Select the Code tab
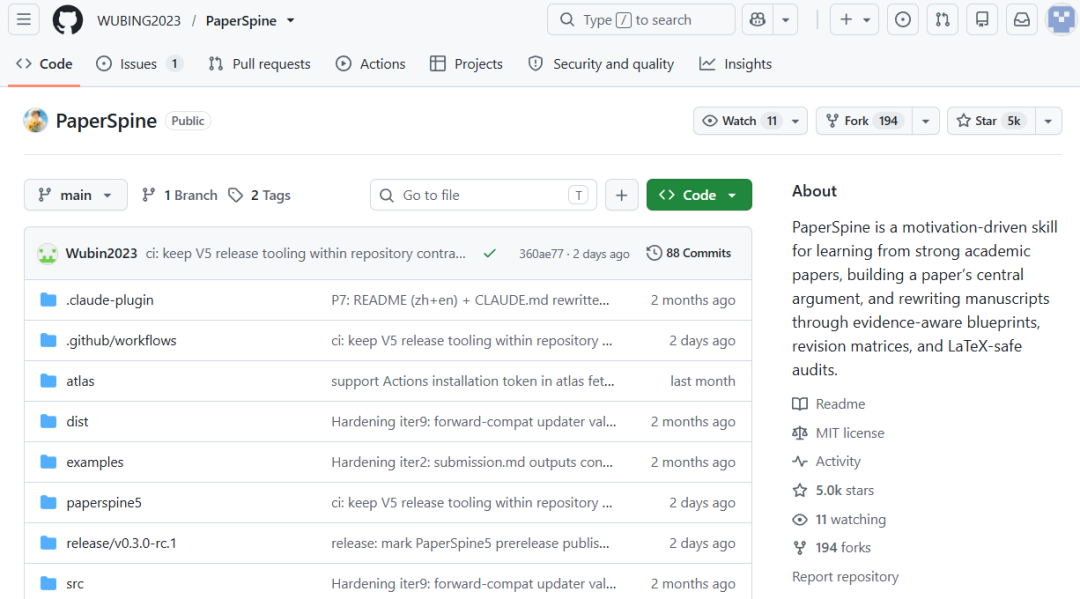1080x599 pixels. pos(44,64)
